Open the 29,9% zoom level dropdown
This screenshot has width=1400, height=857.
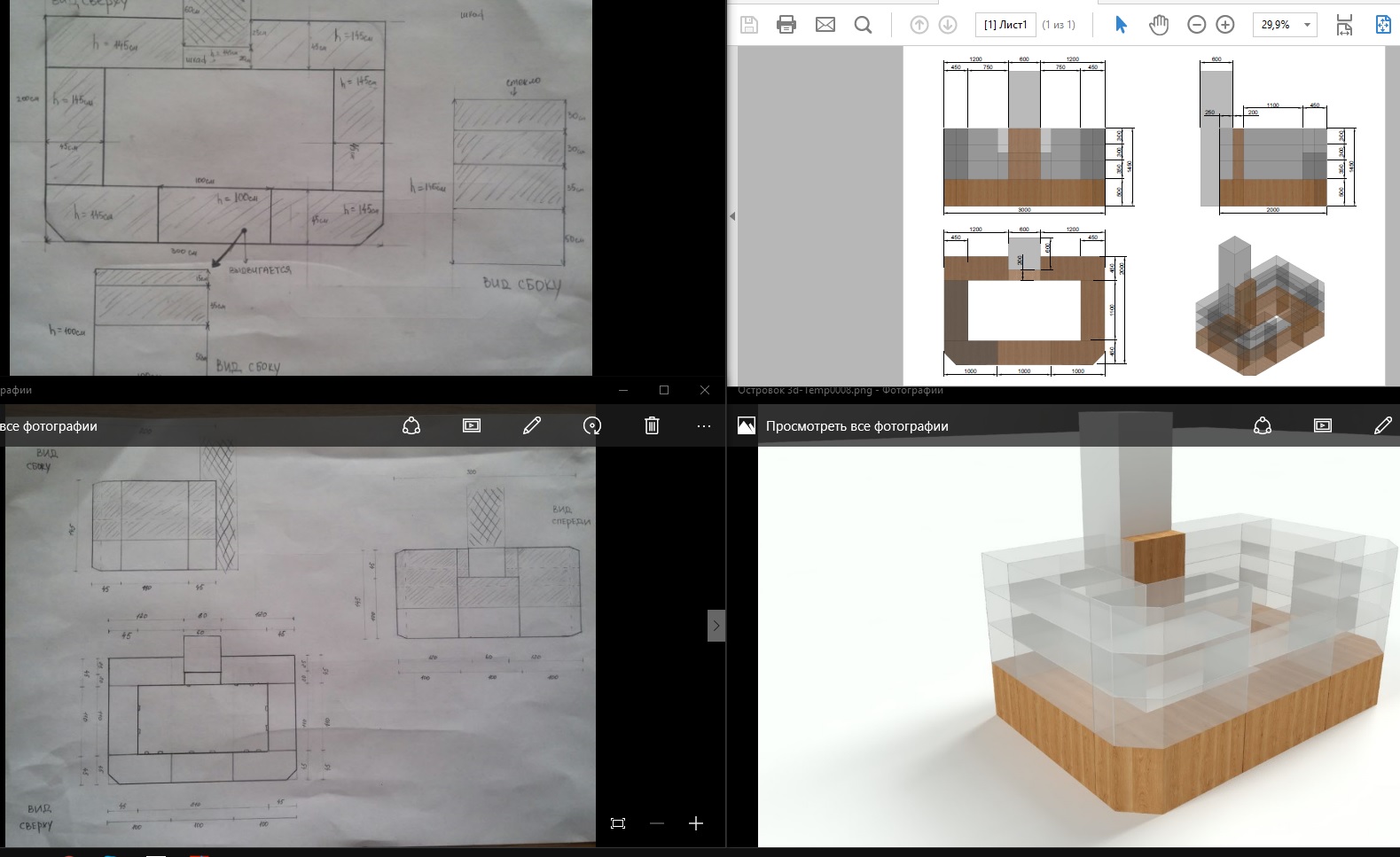click(1285, 25)
